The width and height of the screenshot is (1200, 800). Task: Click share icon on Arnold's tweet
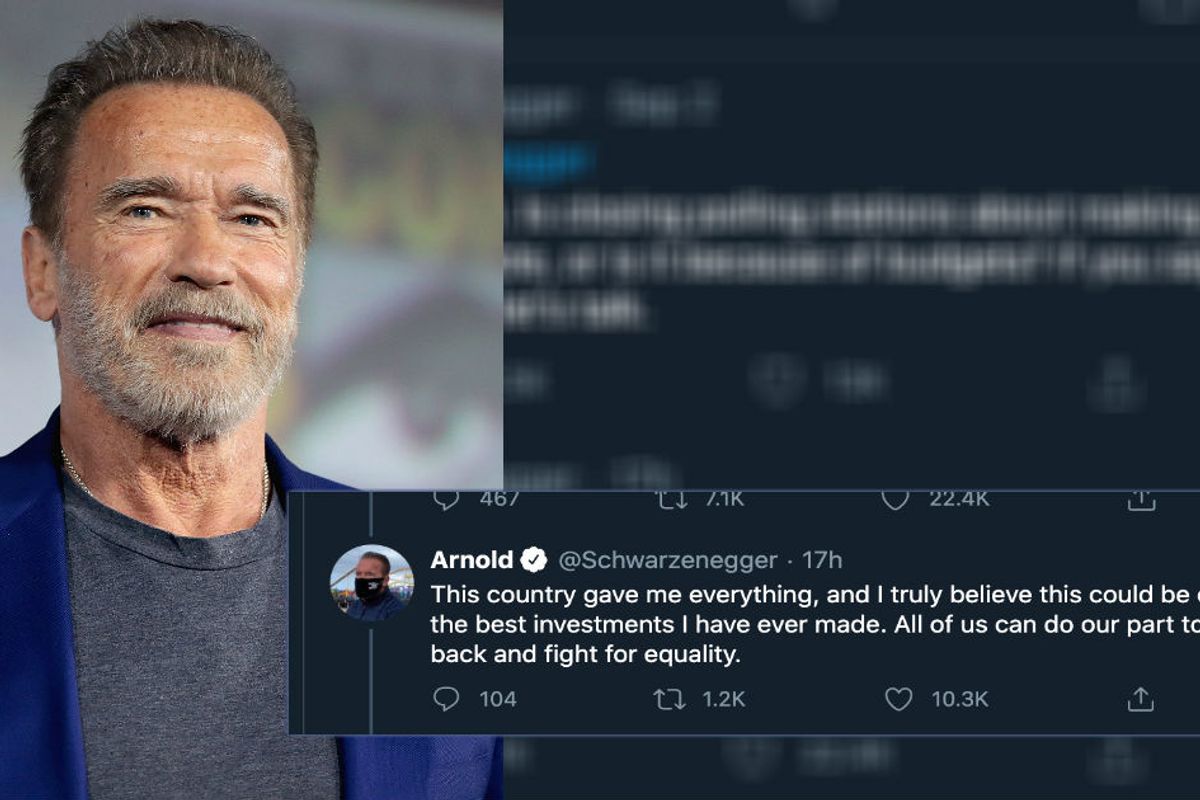(1140, 699)
